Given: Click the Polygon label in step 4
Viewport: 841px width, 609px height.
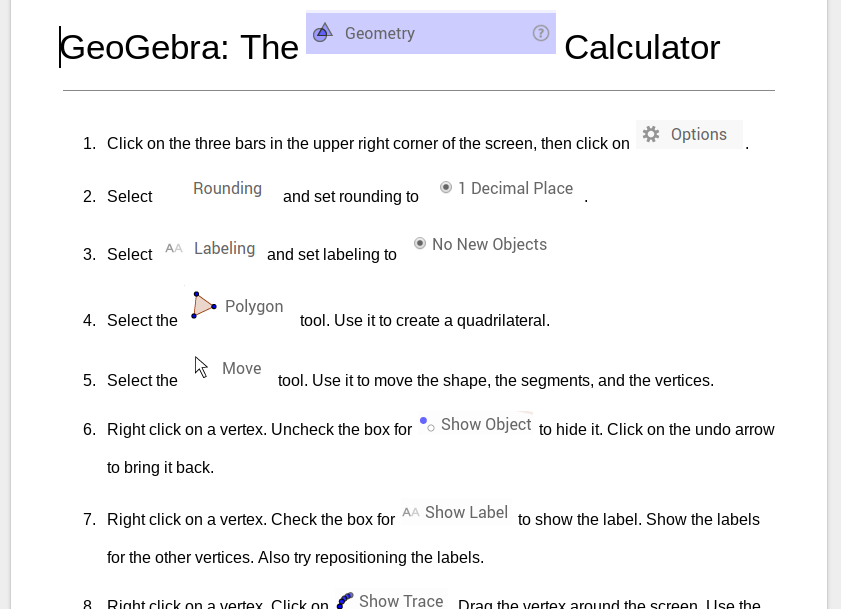Looking at the screenshot, I should pos(254,306).
